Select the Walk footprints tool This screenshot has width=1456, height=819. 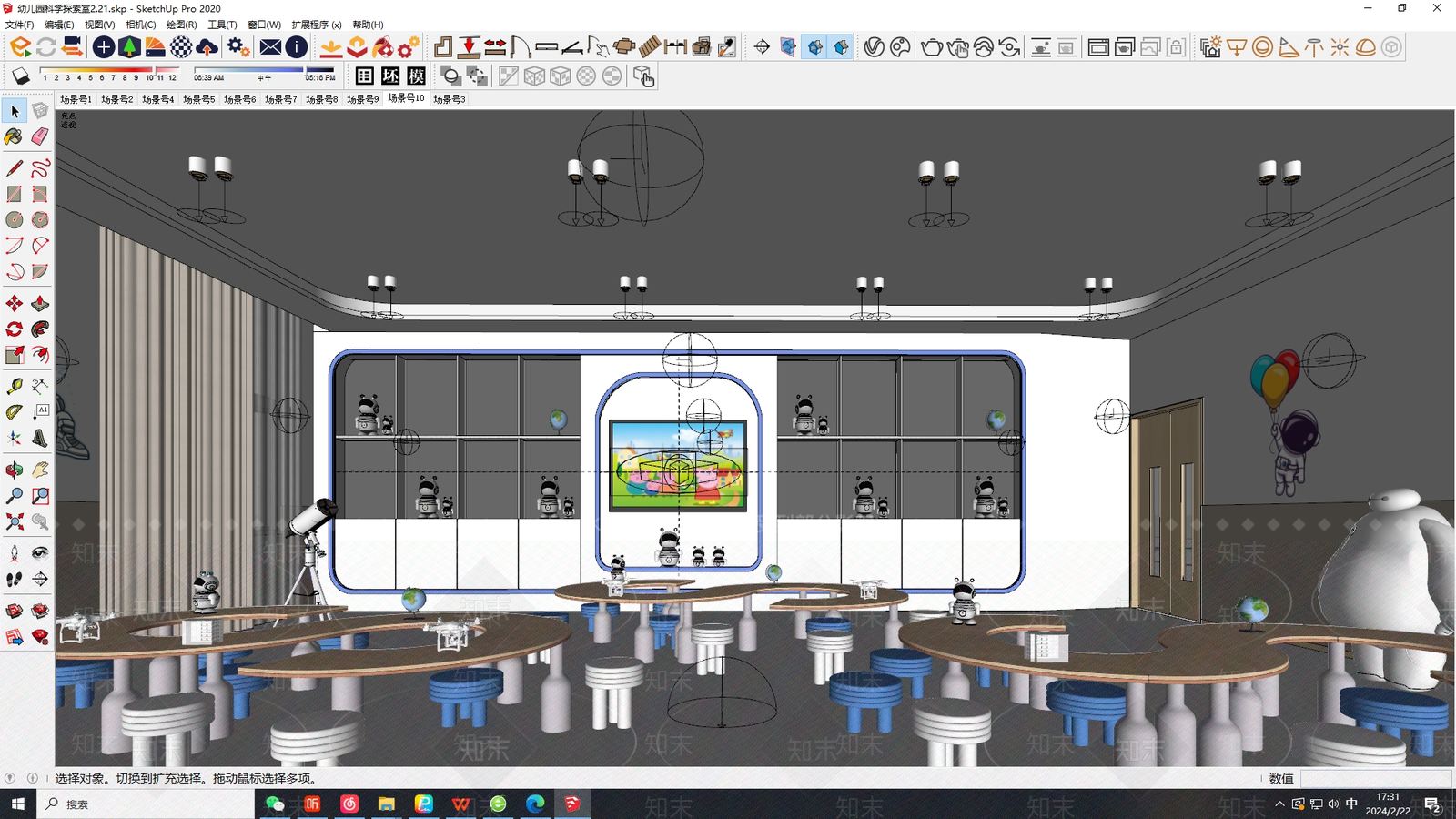(15, 579)
